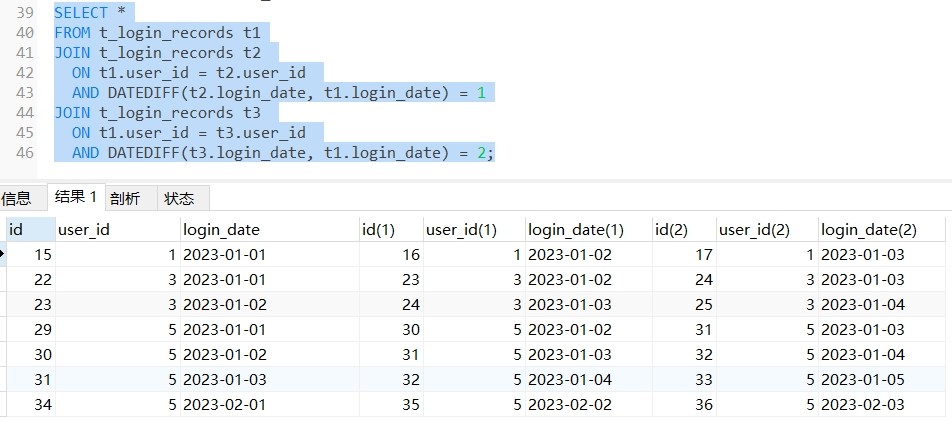Click id(2) cell with value 33
This screenshot has width=952, height=422.
point(684,379)
